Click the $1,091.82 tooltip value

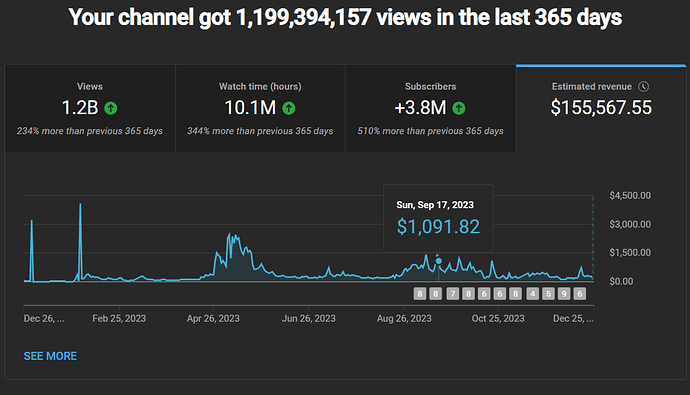click(x=438, y=227)
